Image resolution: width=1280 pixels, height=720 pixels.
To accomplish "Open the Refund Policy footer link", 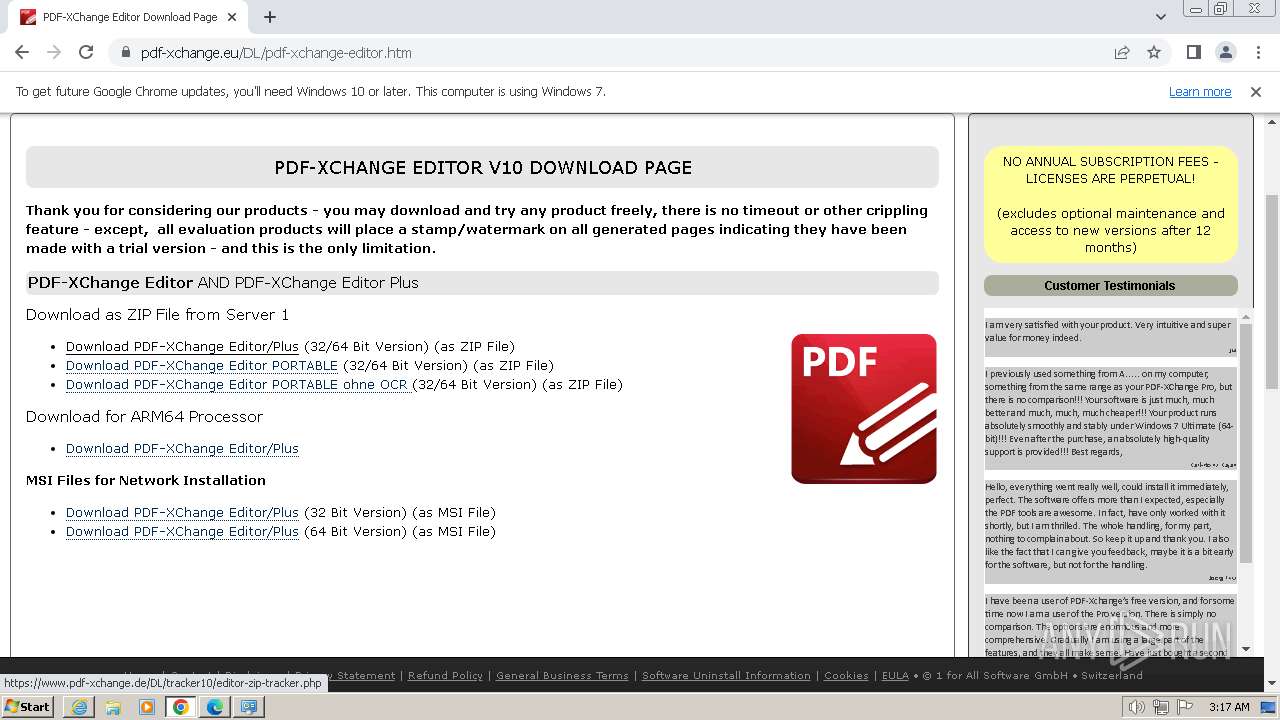I will click(x=445, y=675).
